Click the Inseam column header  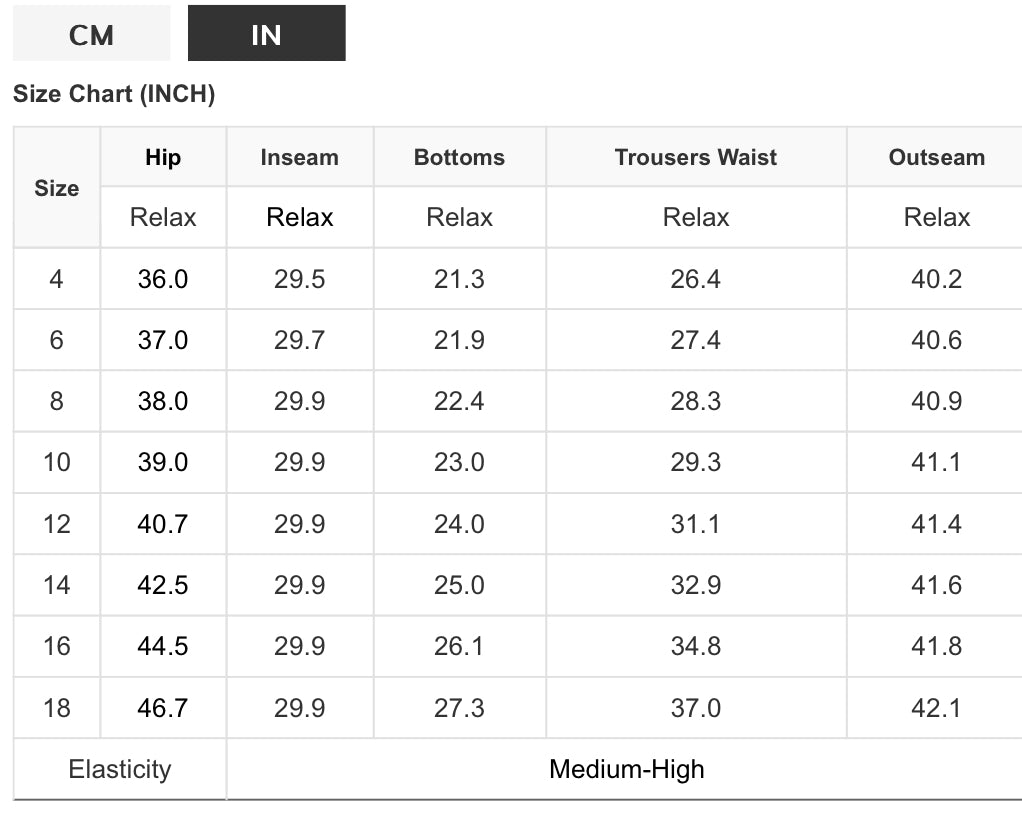[x=299, y=157]
